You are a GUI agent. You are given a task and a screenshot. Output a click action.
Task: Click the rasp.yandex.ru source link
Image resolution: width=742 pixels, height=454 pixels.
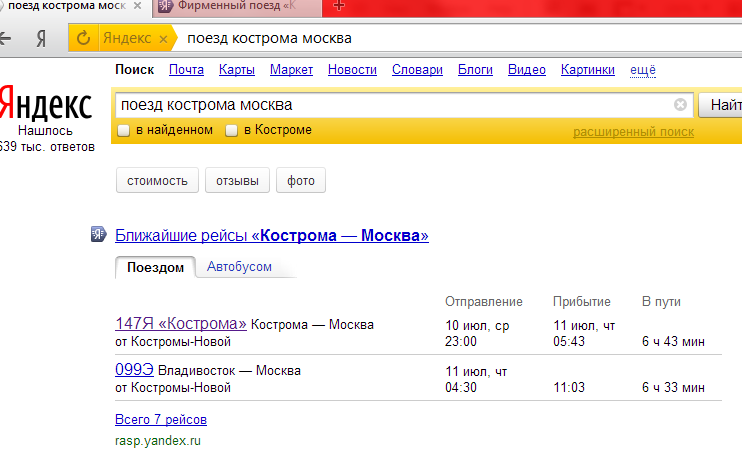pyautogui.click(x=158, y=441)
